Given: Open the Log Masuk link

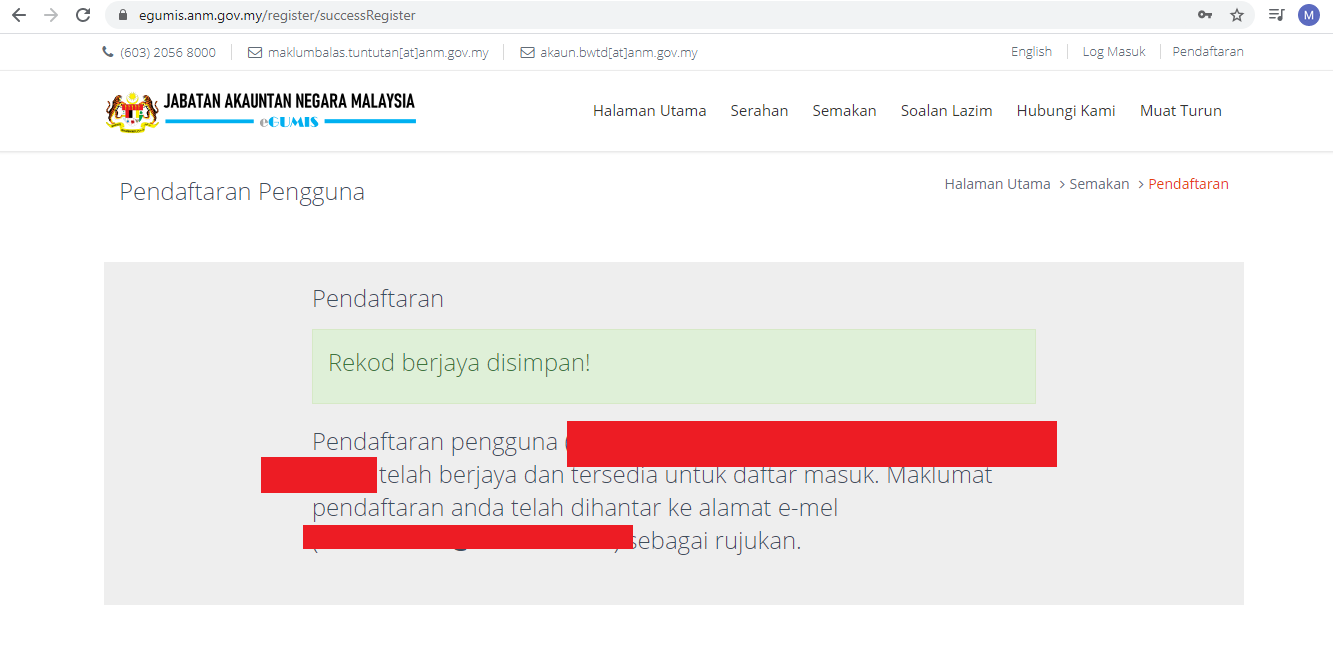Looking at the screenshot, I should point(1114,52).
